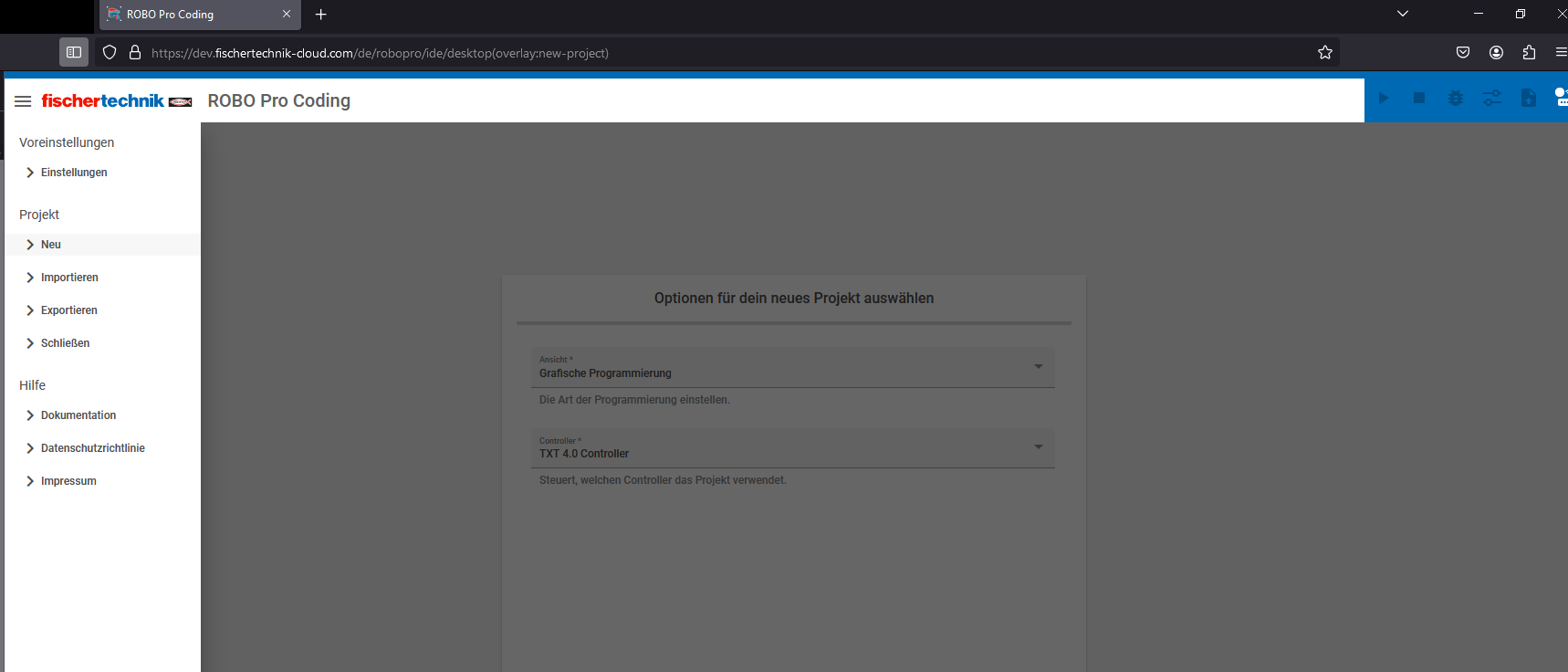Open the Controller dropdown

click(x=792, y=448)
